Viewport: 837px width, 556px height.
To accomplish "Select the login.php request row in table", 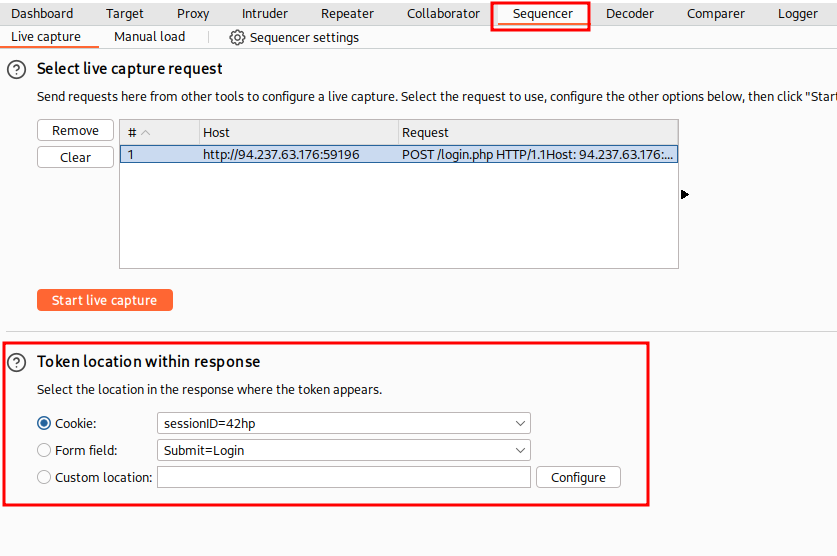I will 398,155.
